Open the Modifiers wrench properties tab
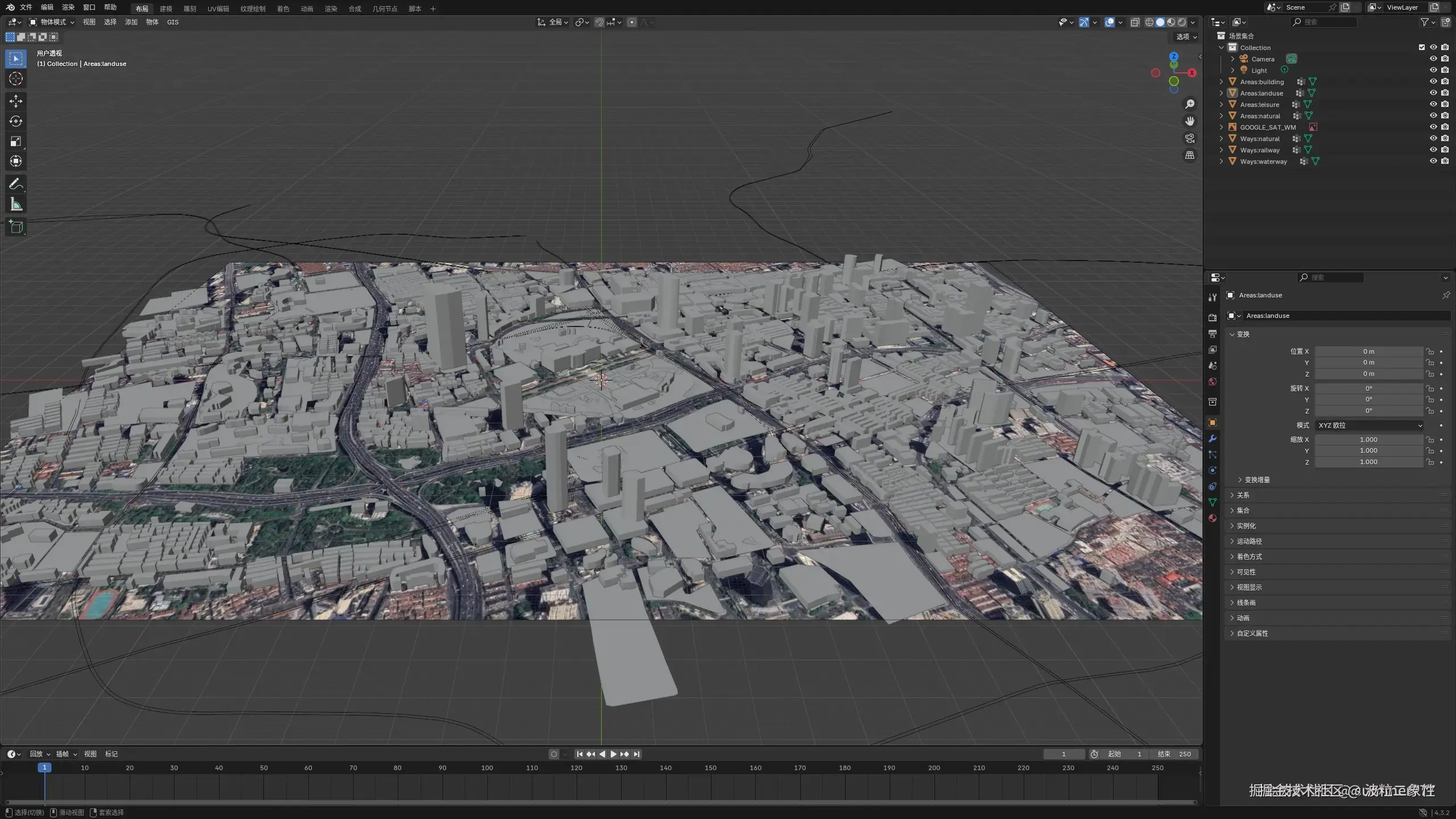1456x819 pixels. coord(1212,439)
